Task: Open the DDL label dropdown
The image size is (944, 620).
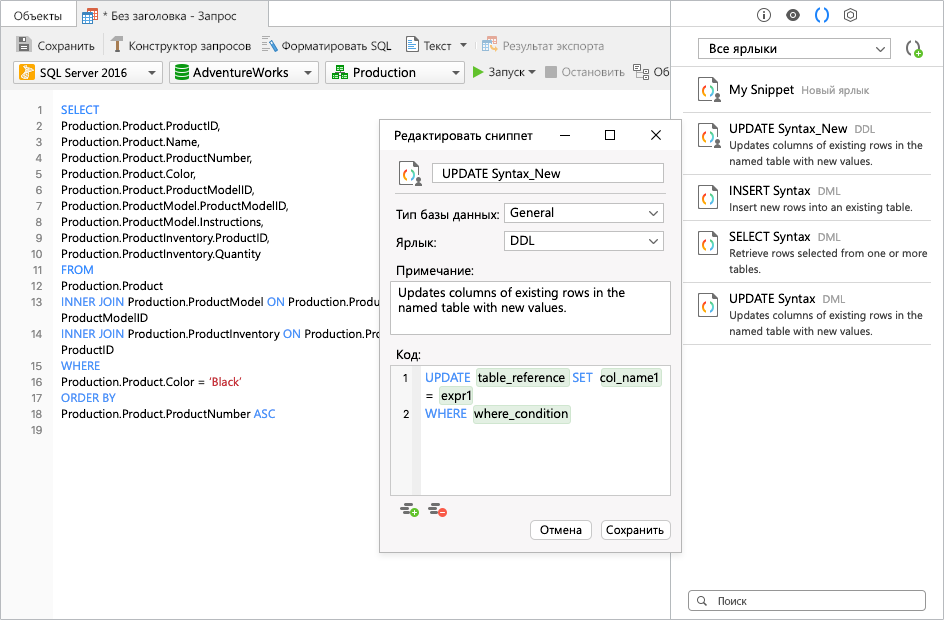Action: pos(583,241)
